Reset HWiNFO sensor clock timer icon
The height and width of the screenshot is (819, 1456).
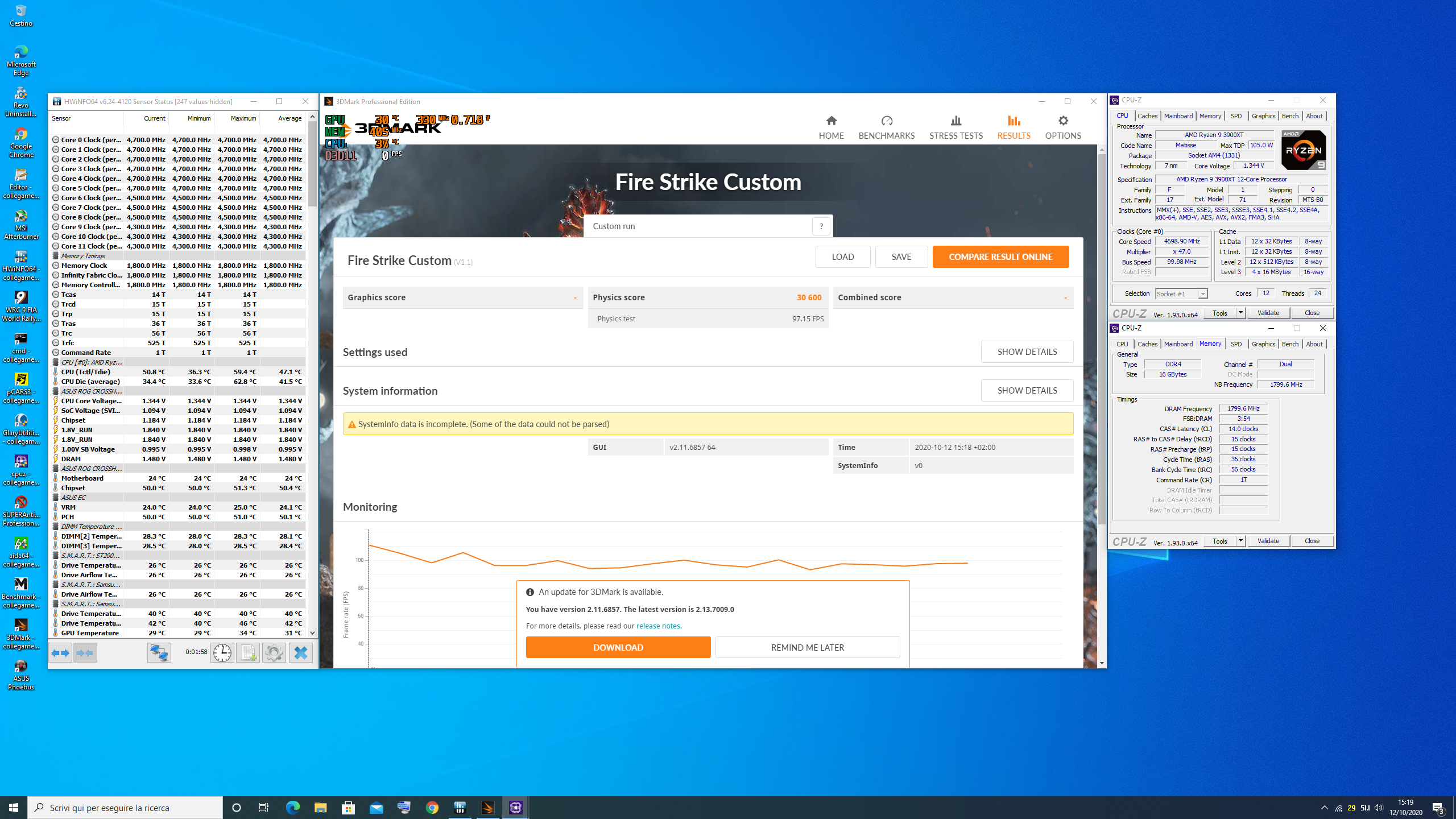tap(222, 653)
